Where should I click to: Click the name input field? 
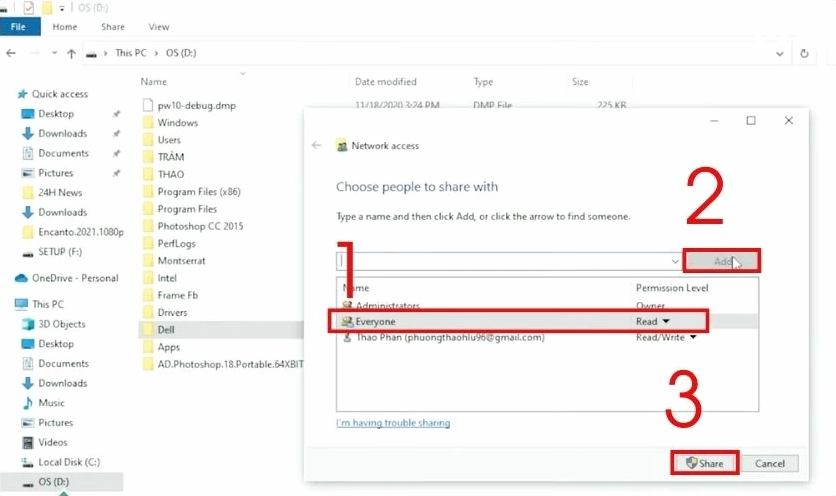[500, 260]
